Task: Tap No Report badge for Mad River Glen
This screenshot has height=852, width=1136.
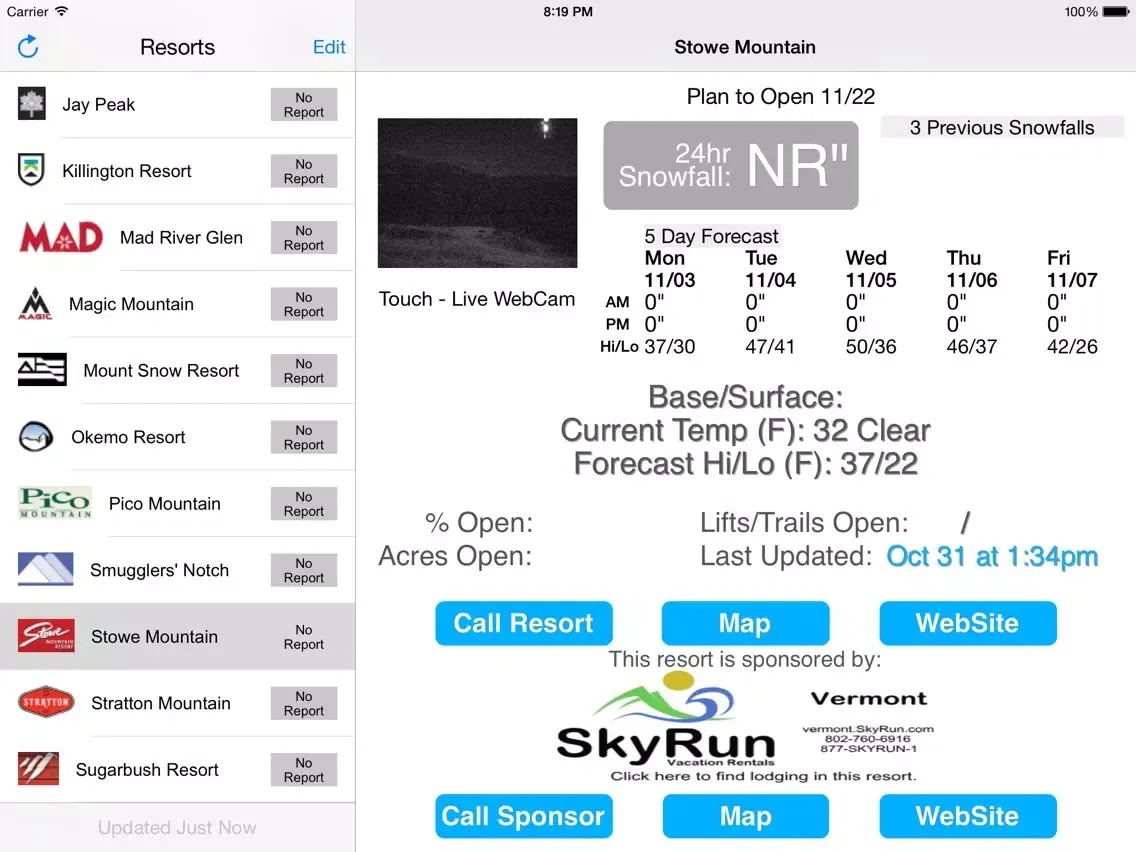Action: click(304, 238)
